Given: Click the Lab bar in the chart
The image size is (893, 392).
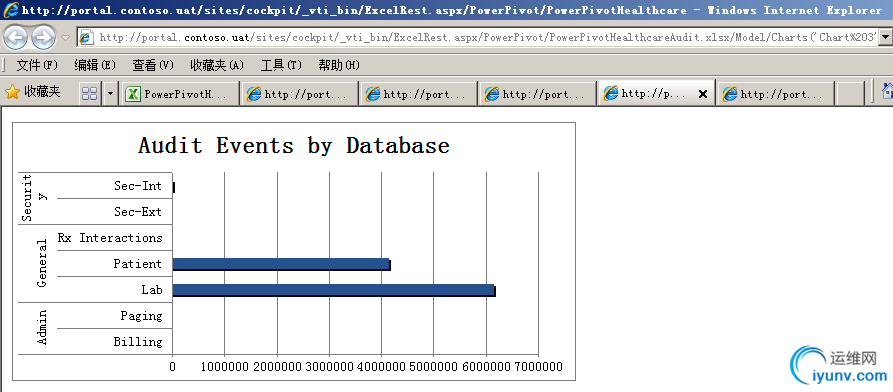Looking at the screenshot, I should [334, 290].
